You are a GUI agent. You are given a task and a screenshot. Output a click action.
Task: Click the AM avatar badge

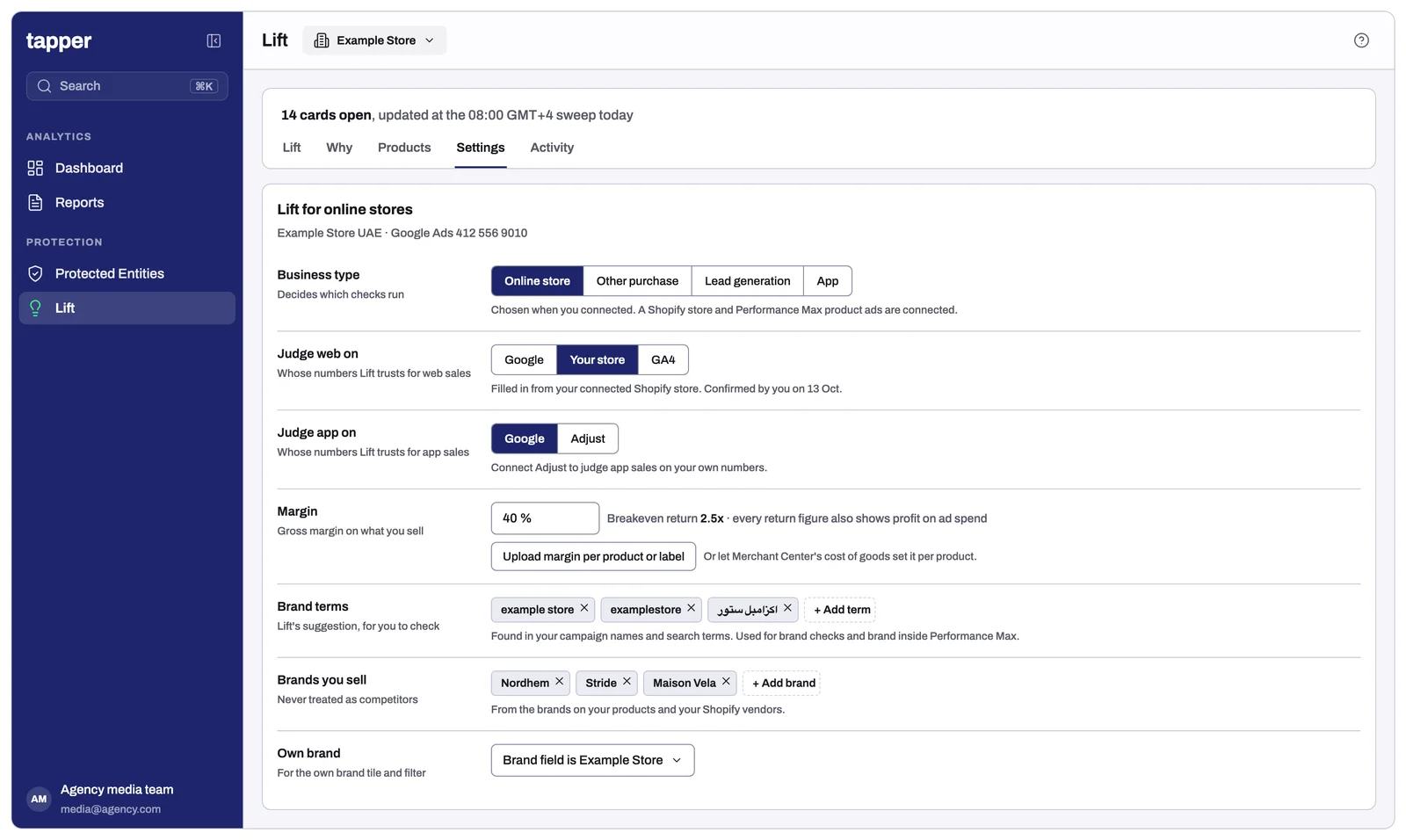[x=39, y=799]
